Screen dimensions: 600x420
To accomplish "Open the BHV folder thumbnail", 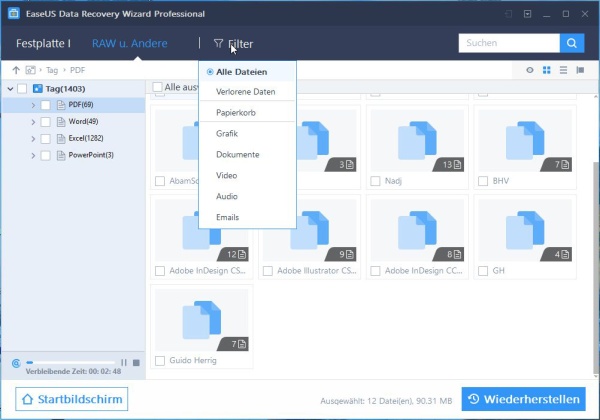I will (x=525, y=141).
